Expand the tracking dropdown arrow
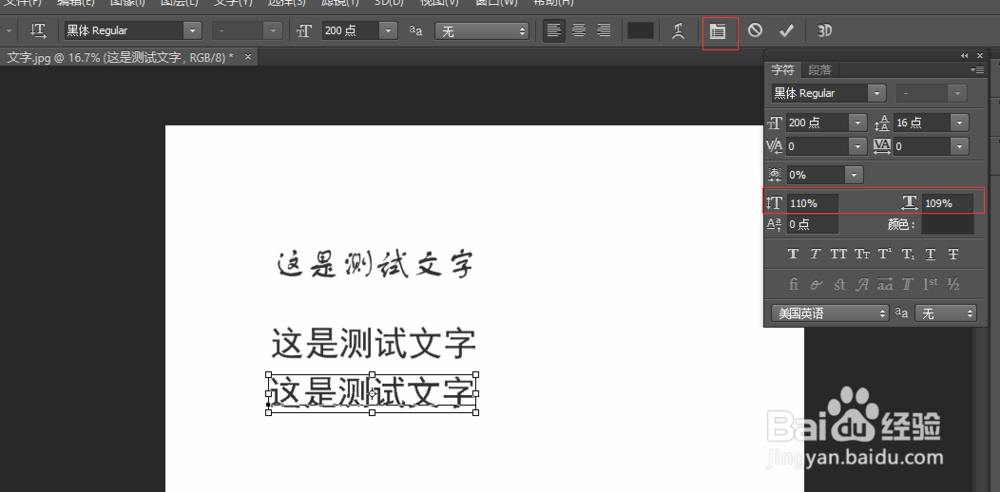 [x=960, y=147]
